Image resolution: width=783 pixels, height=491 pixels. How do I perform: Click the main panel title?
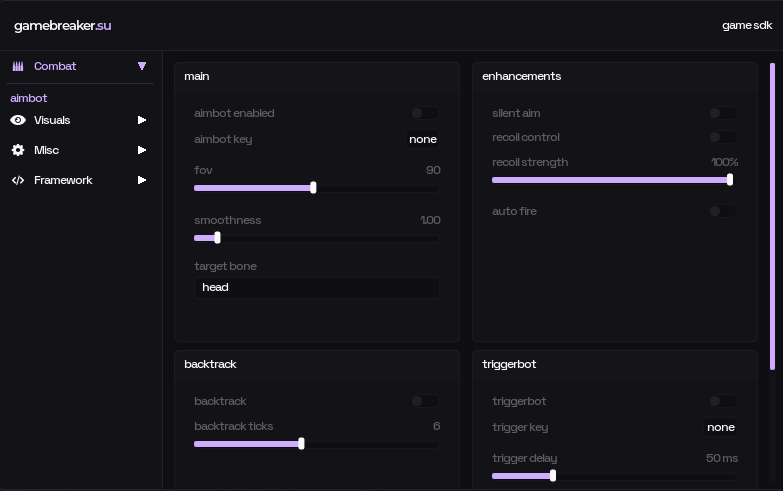197,76
